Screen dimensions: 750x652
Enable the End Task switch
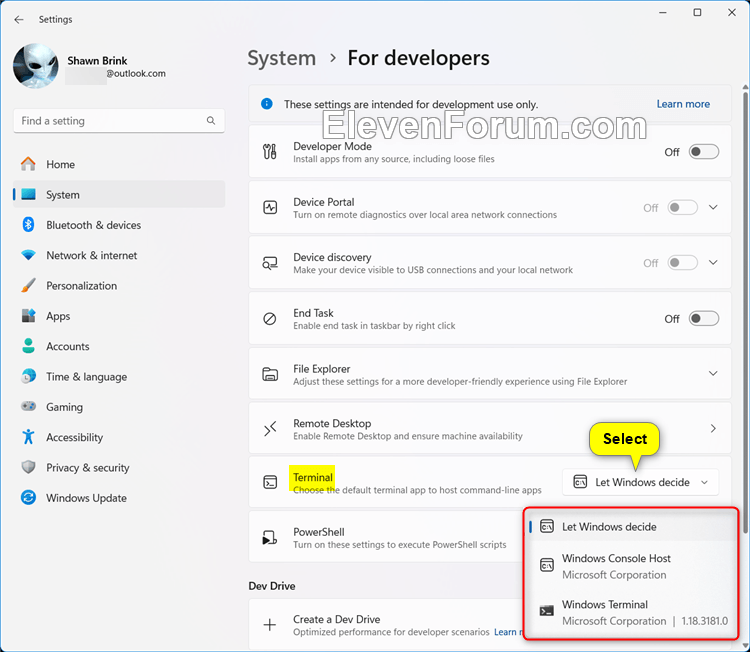(x=704, y=319)
